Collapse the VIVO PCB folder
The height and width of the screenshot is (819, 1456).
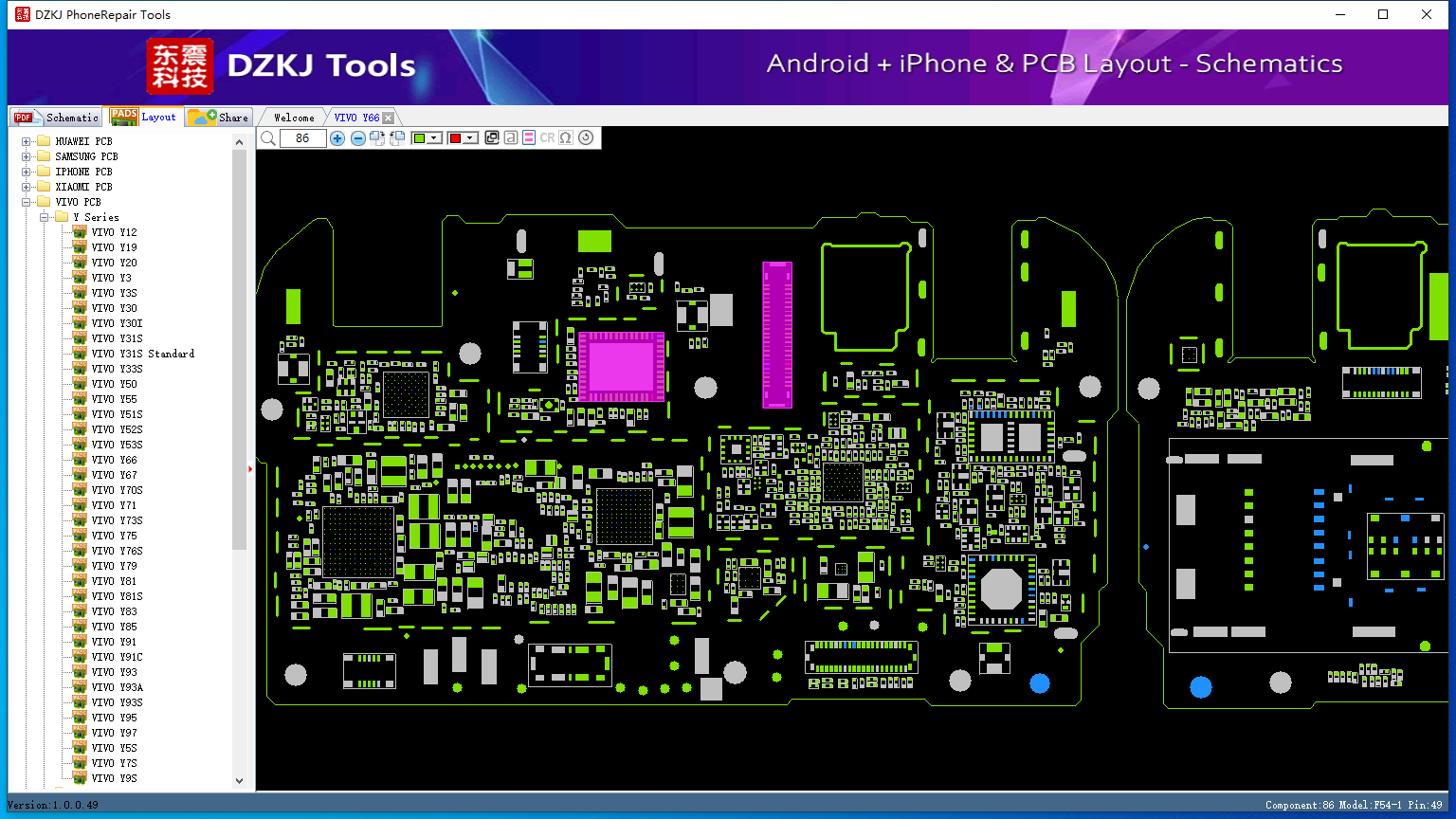pyautogui.click(x=26, y=202)
